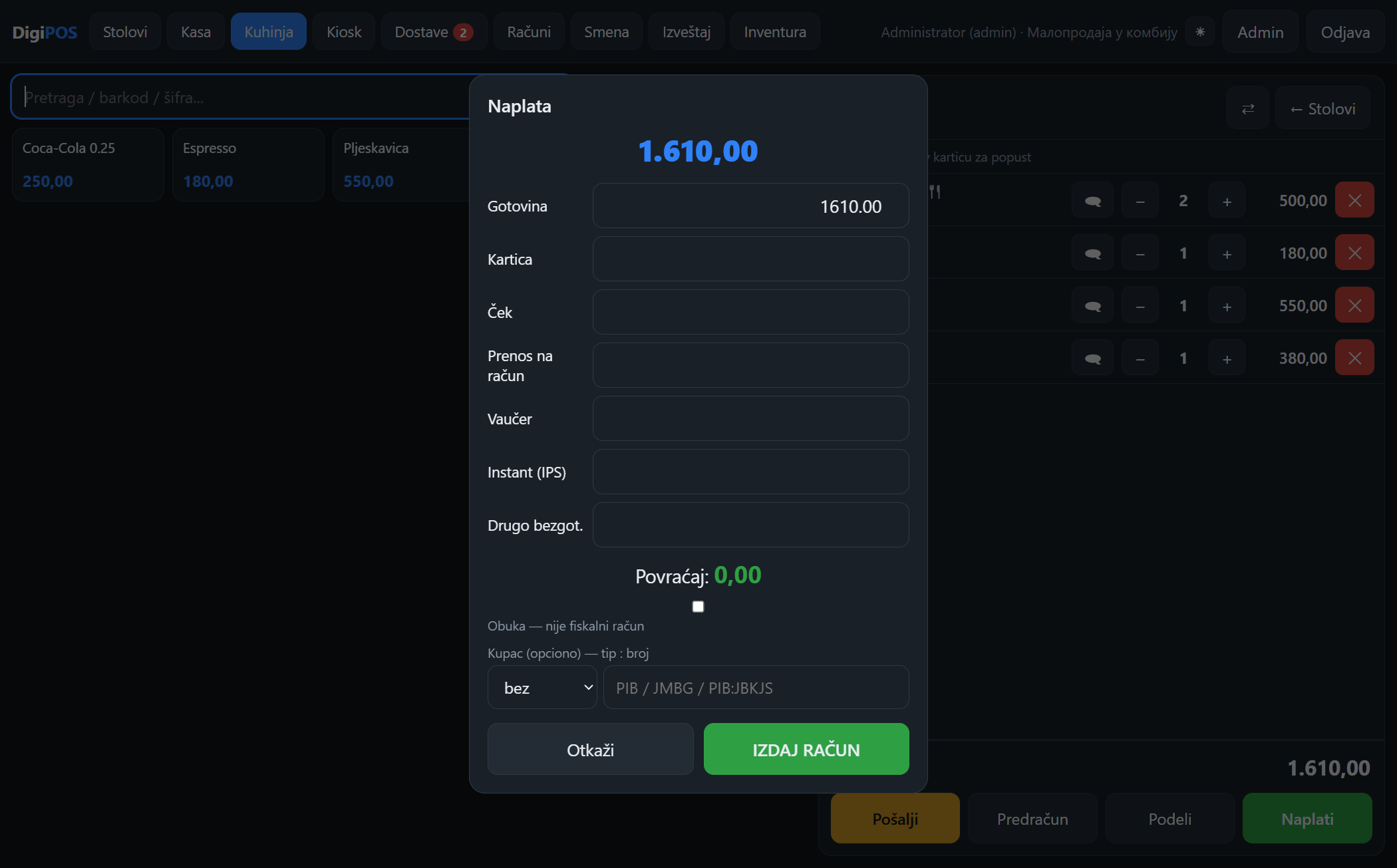Toggle the light/dark theme sun icon
Screen dimensions: 1397x868
coord(1200,32)
